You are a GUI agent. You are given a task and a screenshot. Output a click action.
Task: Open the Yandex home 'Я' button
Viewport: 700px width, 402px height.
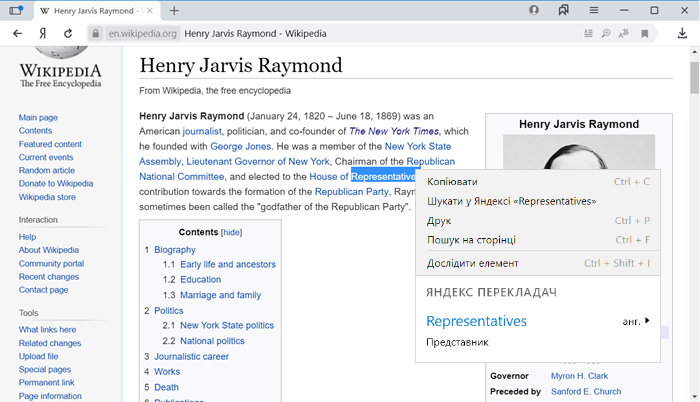tap(42, 34)
